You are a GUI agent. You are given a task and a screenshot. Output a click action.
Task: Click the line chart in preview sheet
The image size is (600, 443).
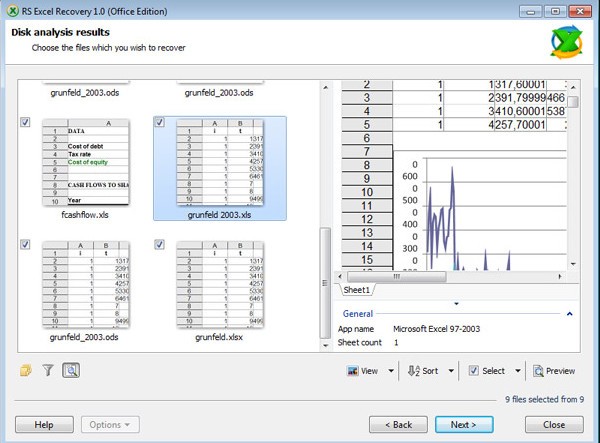[480, 210]
